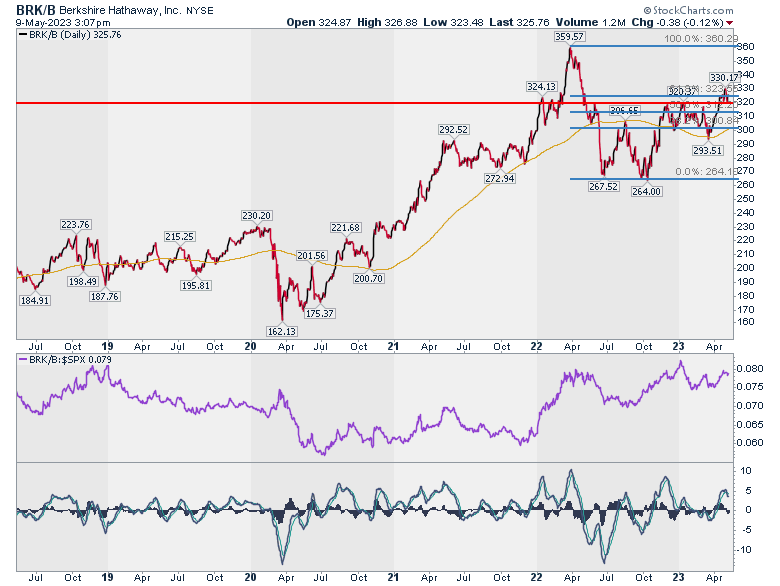Click the Last 325.76 value
Viewport: 780px width, 586px height.
[519, 22]
